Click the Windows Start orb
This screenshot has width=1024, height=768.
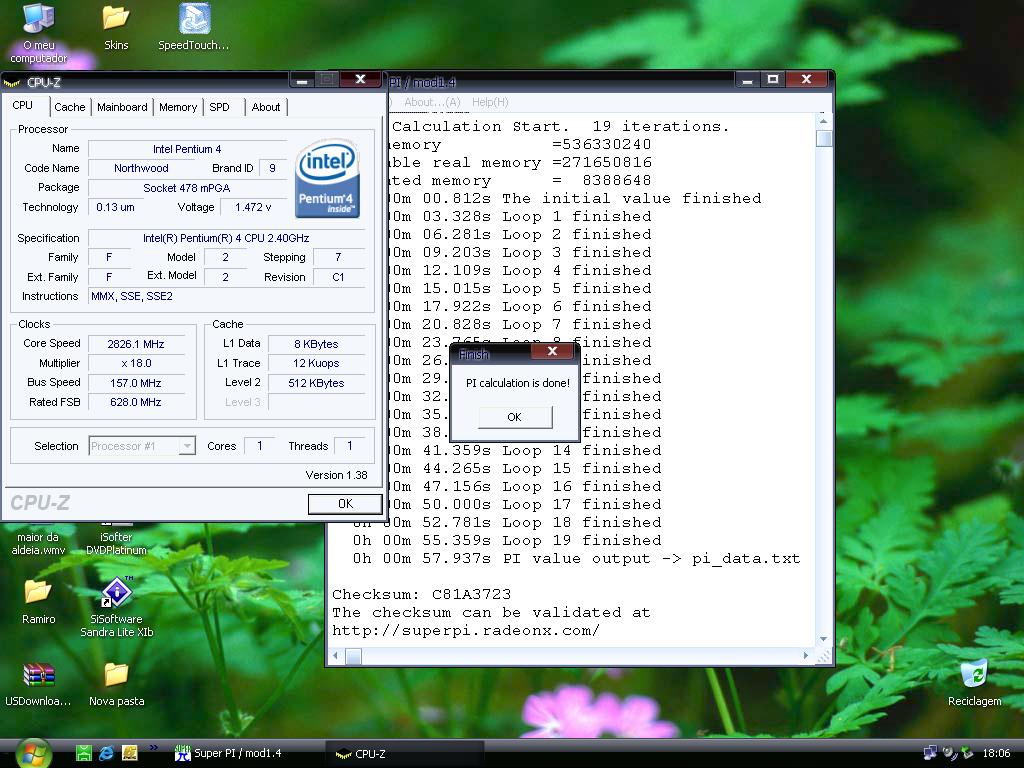[34, 753]
